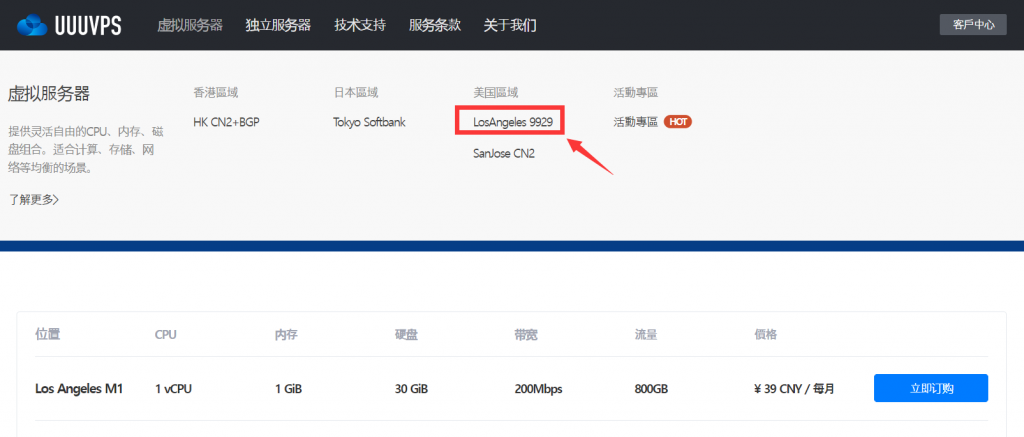Click the UUUVPS cloud logo icon
The width and height of the screenshot is (1024, 437).
33,25
